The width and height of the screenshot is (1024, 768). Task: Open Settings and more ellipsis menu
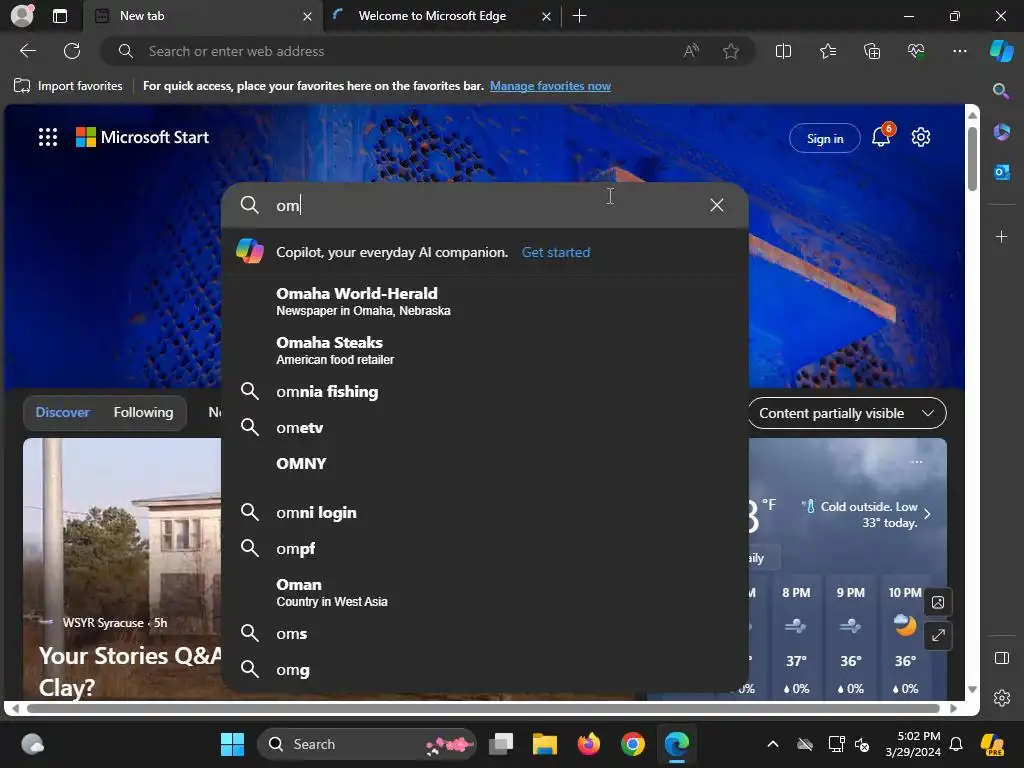[959, 51]
